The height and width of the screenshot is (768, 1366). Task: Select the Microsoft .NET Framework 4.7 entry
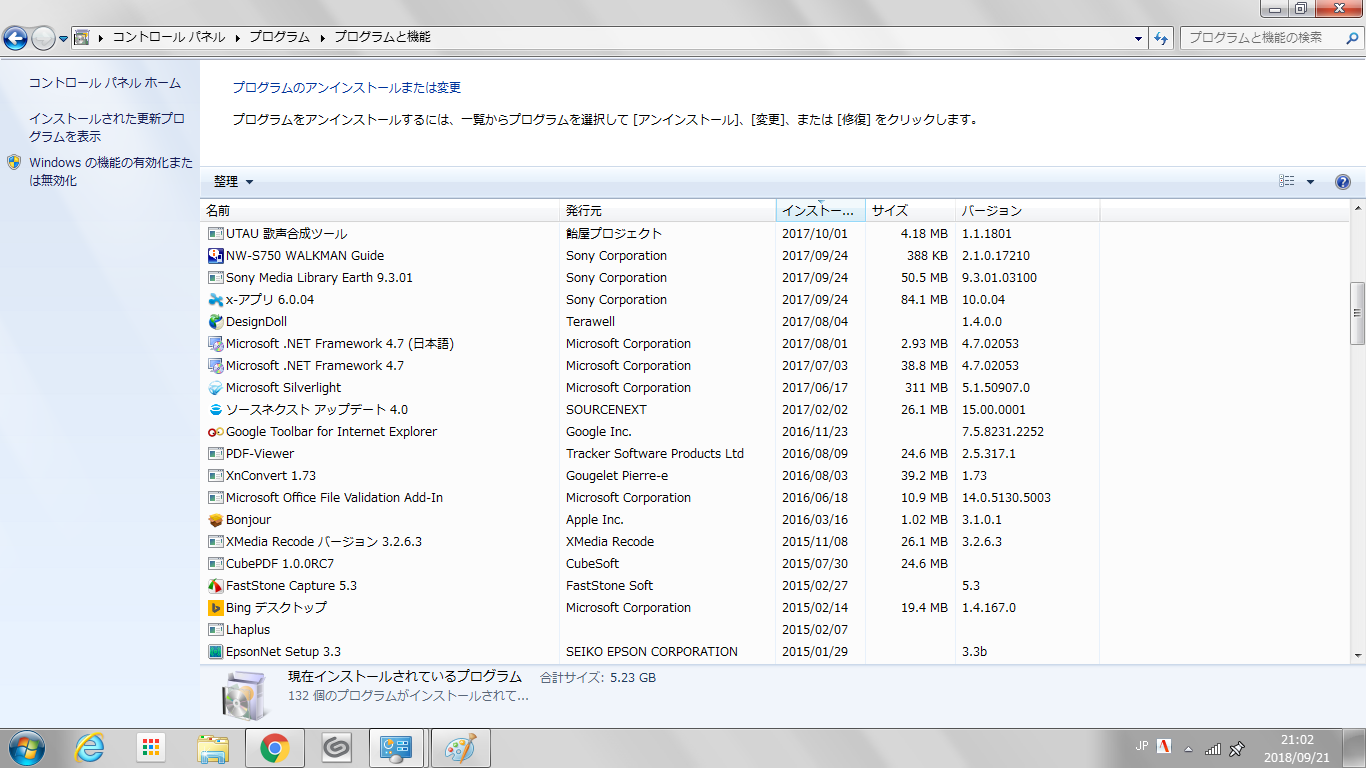pyautogui.click(x=315, y=366)
